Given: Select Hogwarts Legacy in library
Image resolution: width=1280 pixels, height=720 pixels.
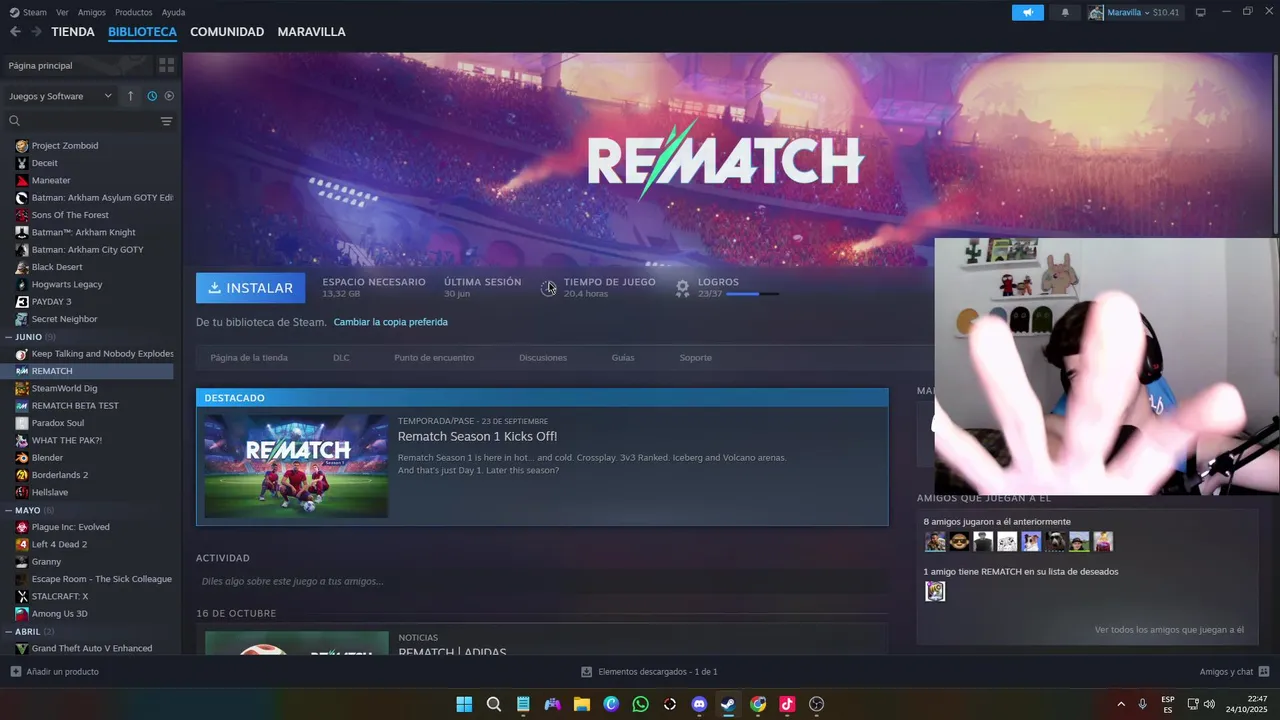Looking at the screenshot, I should click(67, 285).
